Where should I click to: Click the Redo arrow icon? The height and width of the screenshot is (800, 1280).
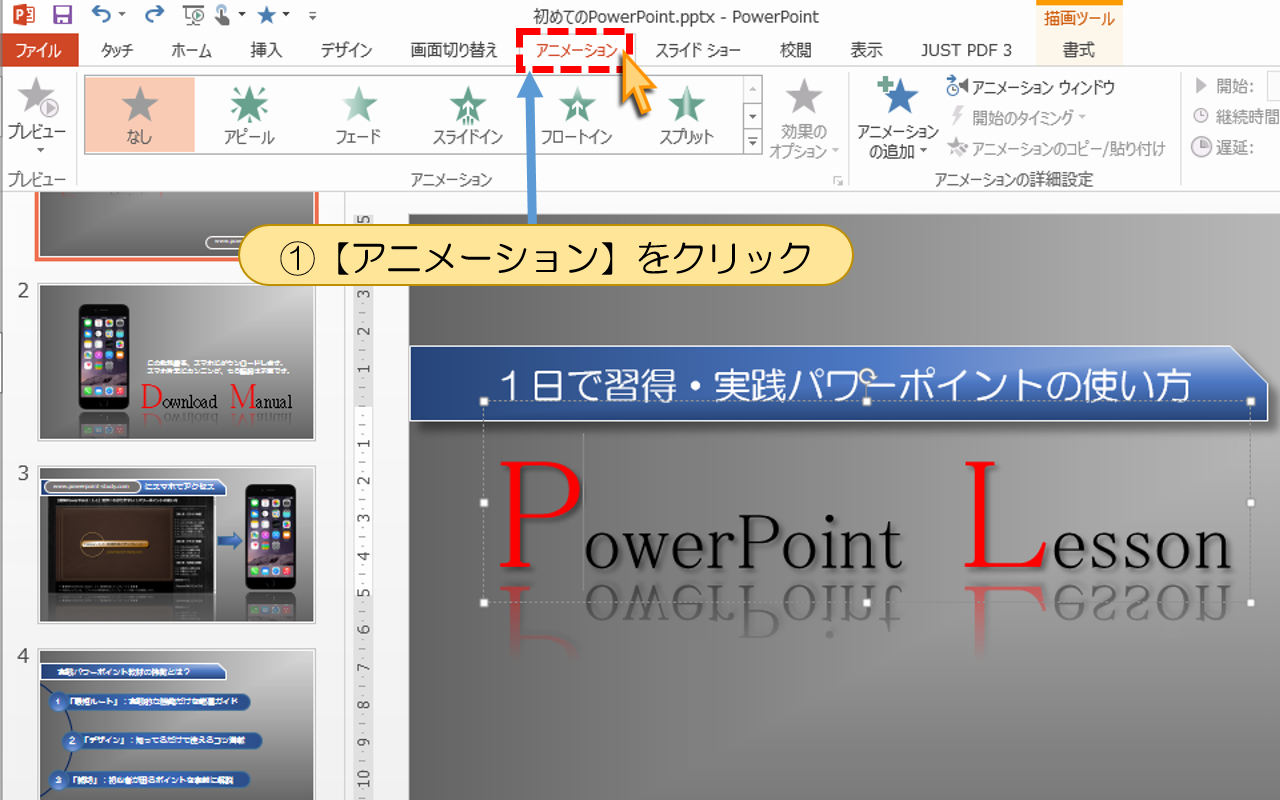154,14
